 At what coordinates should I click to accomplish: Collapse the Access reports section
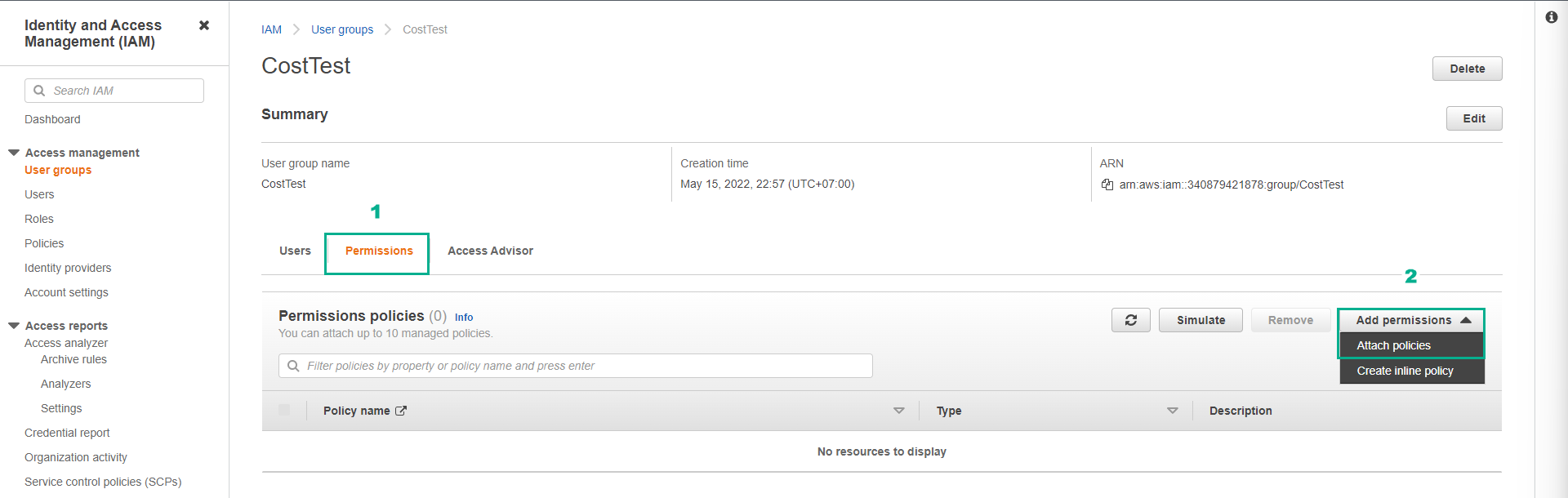(x=14, y=326)
